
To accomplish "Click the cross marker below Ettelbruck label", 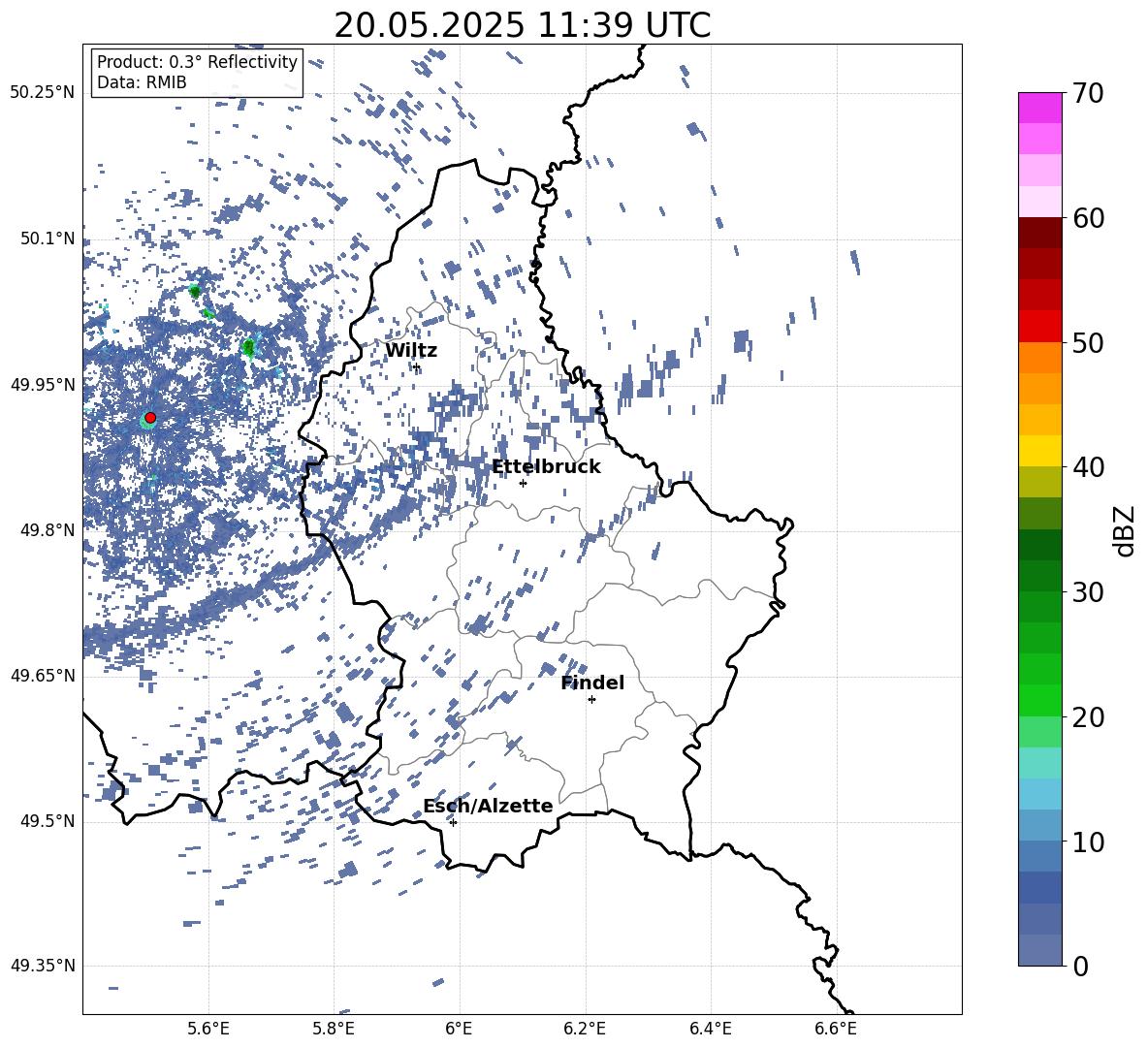I will [523, 483].
